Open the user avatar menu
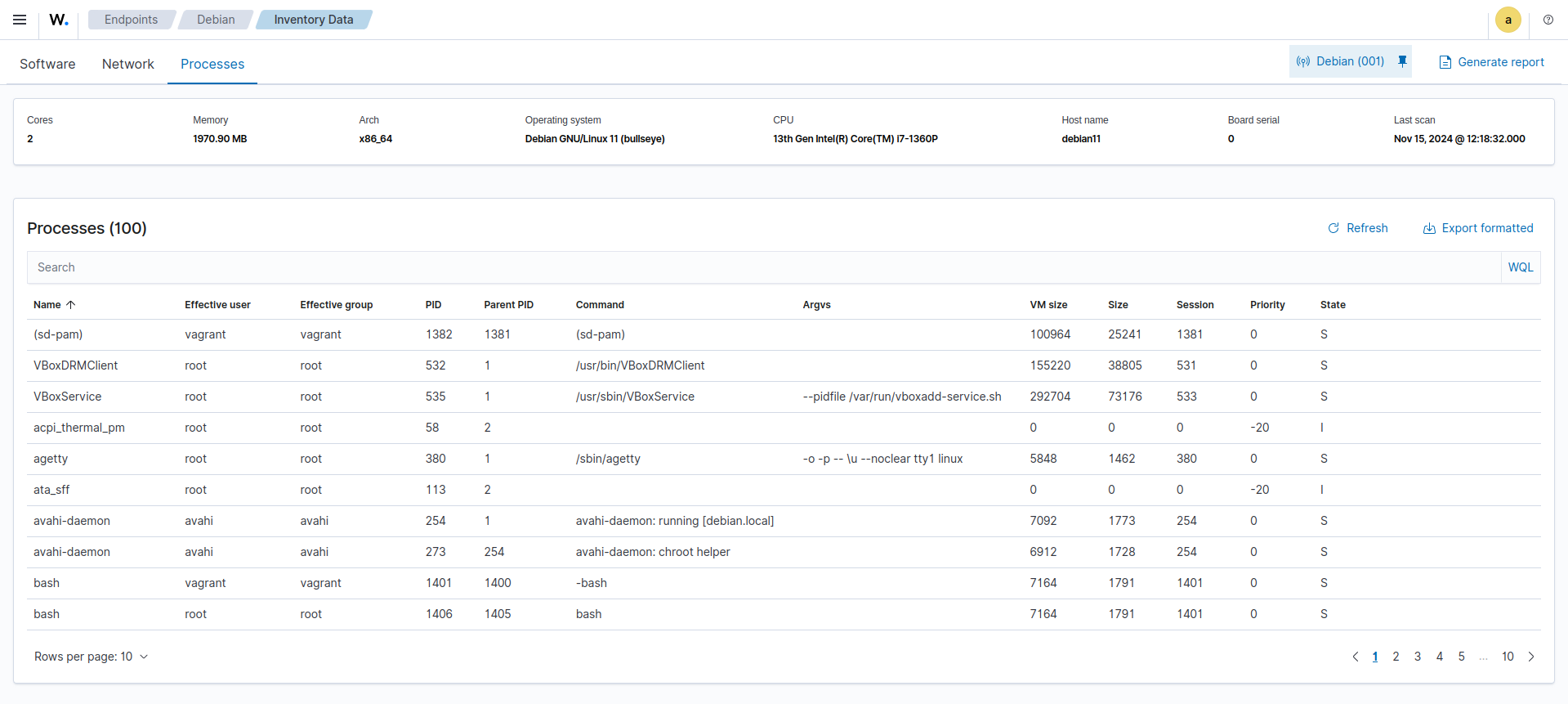Screen dimensions: 1568x704 1508,20
